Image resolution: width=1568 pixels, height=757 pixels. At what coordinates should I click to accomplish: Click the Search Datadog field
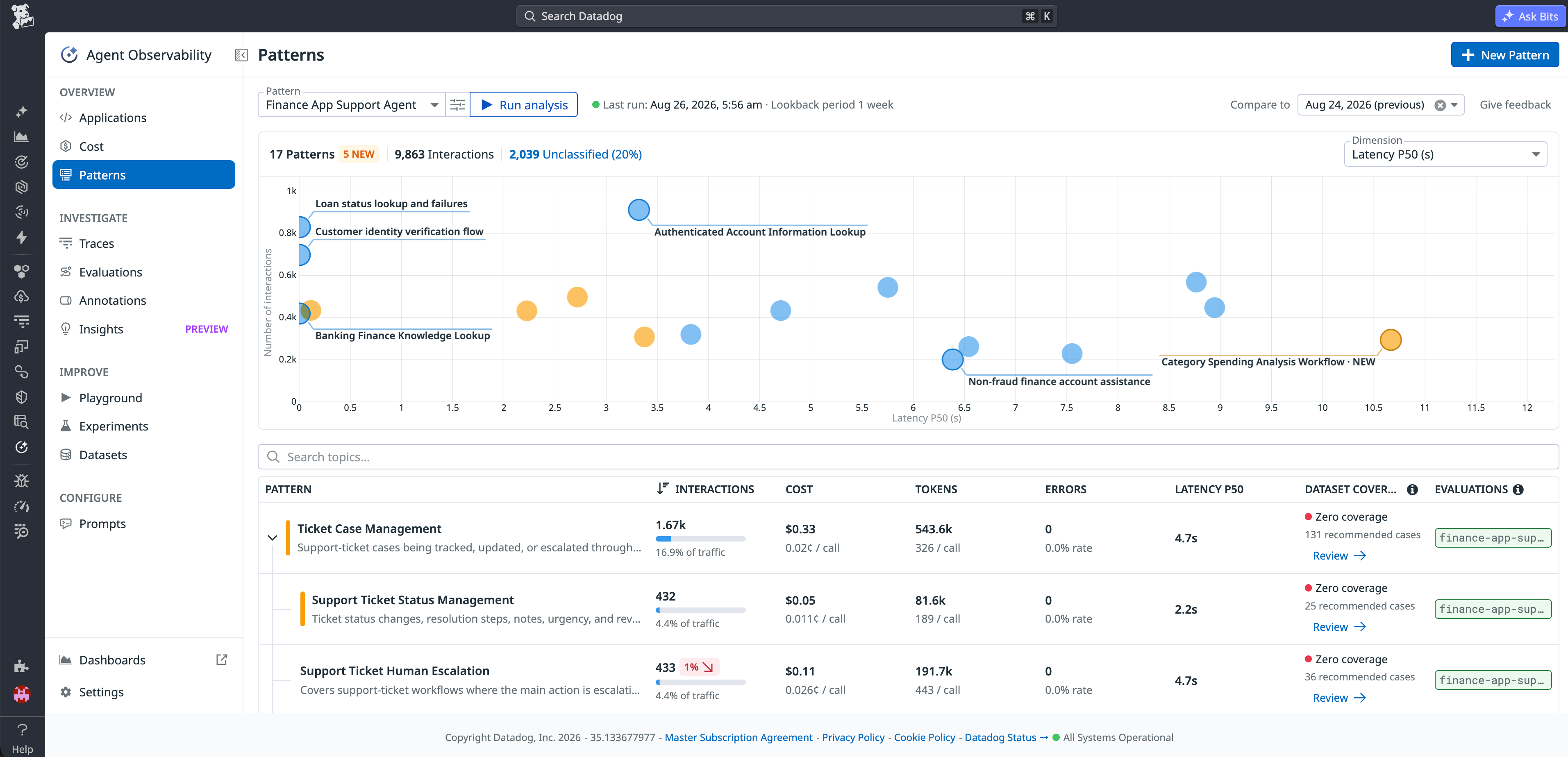pyautogui.click(x=786, y=16)
